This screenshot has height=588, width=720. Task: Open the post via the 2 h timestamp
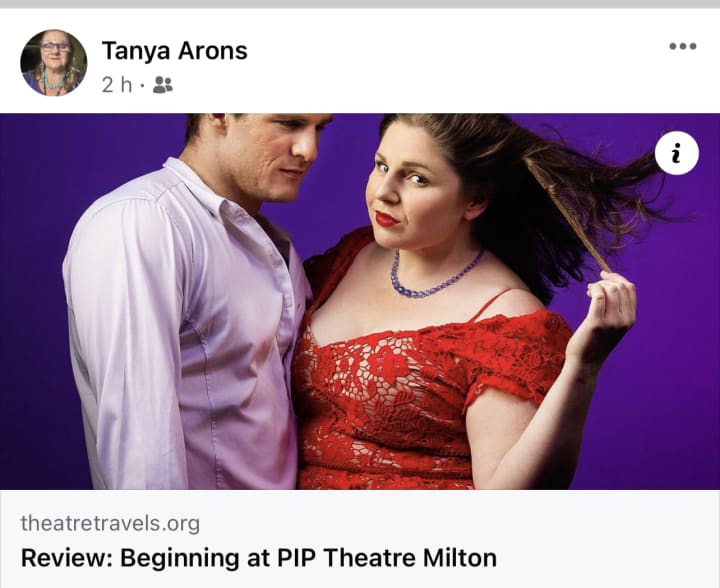click(117, 85)
